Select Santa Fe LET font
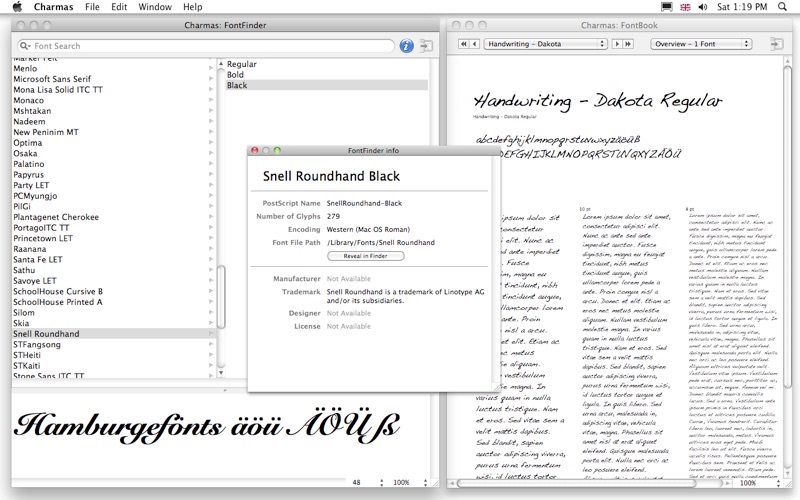Viewport: 800px width, 500px height. click(38, 259)
